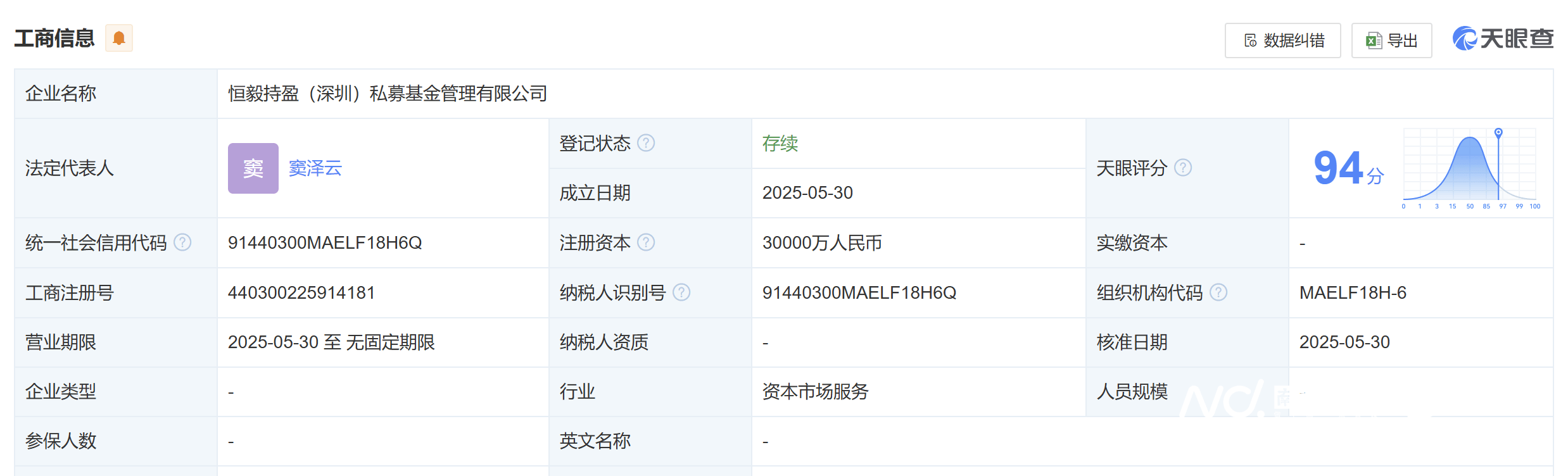Click the score distribution chart marker
This screenshot has width=1568, height=476.
pos(1498,132)
